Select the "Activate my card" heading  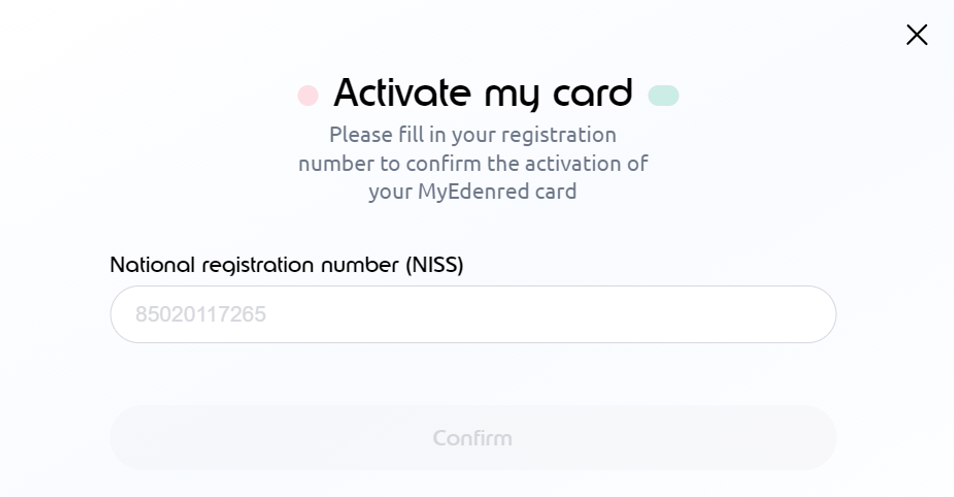[x=483, y=93]
